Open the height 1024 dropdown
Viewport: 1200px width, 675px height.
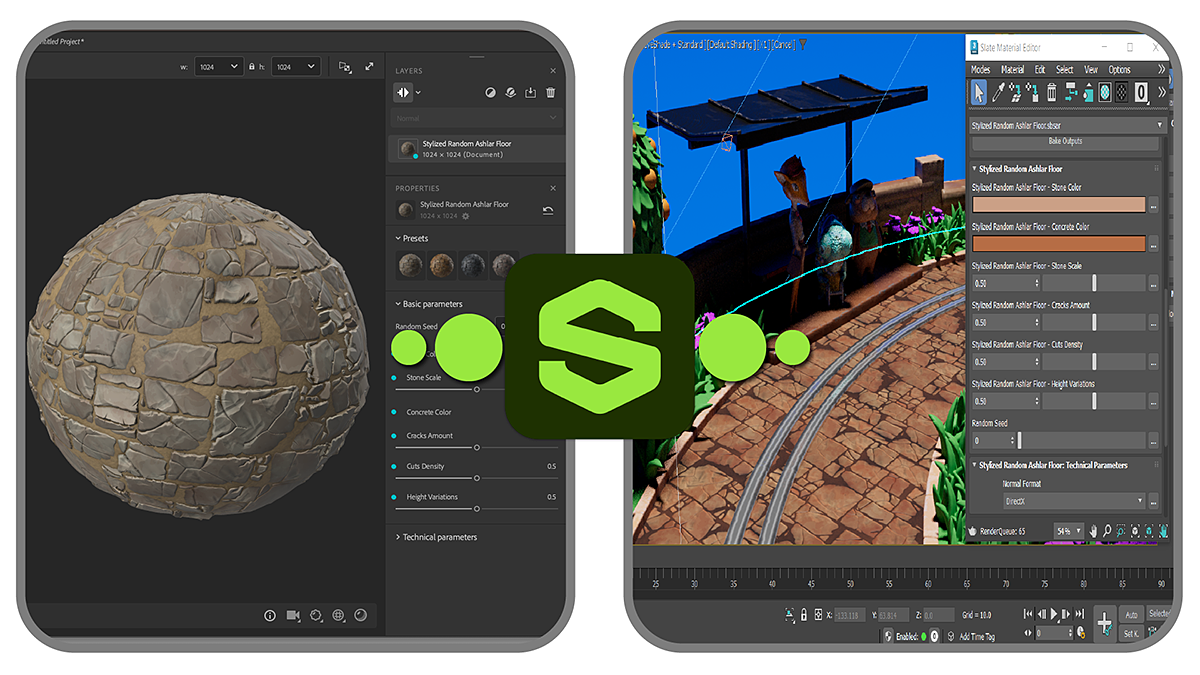(295, 67)
